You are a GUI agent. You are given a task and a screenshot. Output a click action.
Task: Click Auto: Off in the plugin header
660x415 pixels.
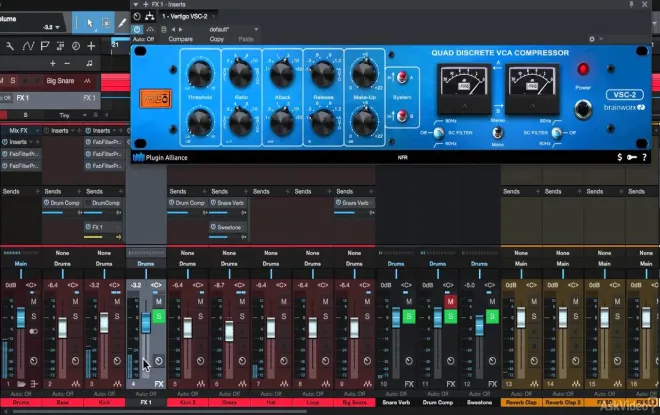coord(144,39)
